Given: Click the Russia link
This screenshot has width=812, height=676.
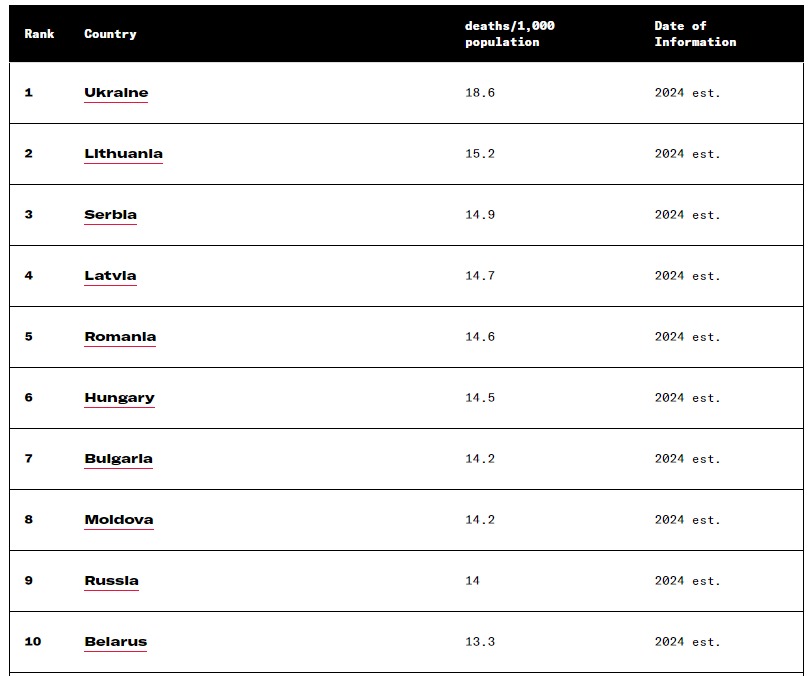Looking at the screenshot, I should [111, 581].
